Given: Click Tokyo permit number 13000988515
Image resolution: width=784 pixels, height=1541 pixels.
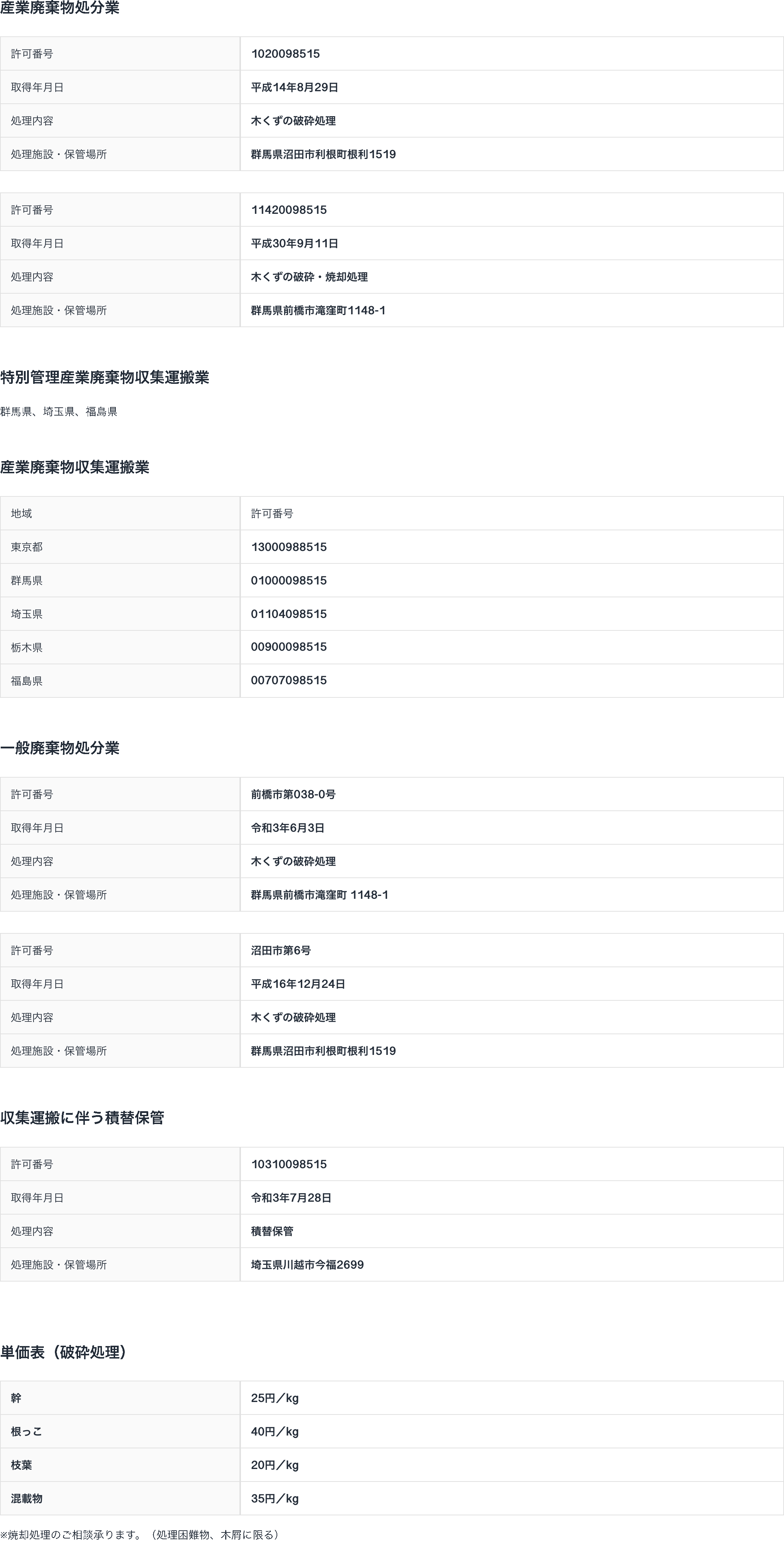Looking at the screenshot, I should click(289, 547).
